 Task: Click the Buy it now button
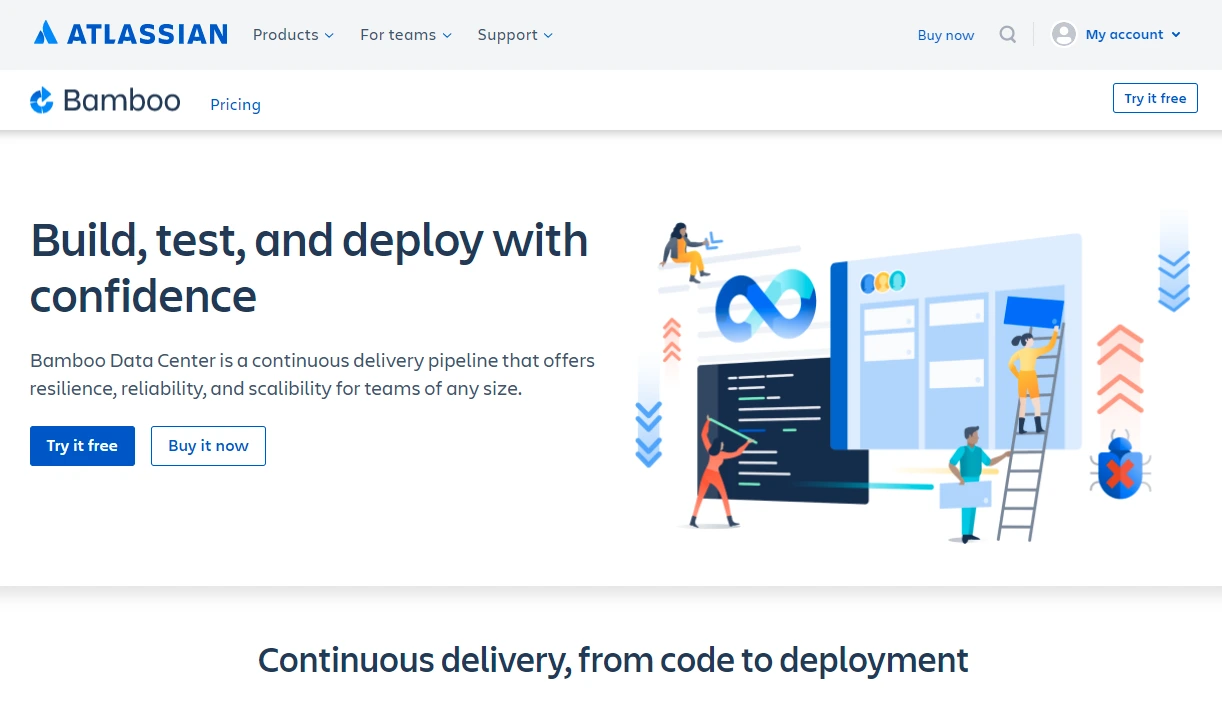click(208, 445)
